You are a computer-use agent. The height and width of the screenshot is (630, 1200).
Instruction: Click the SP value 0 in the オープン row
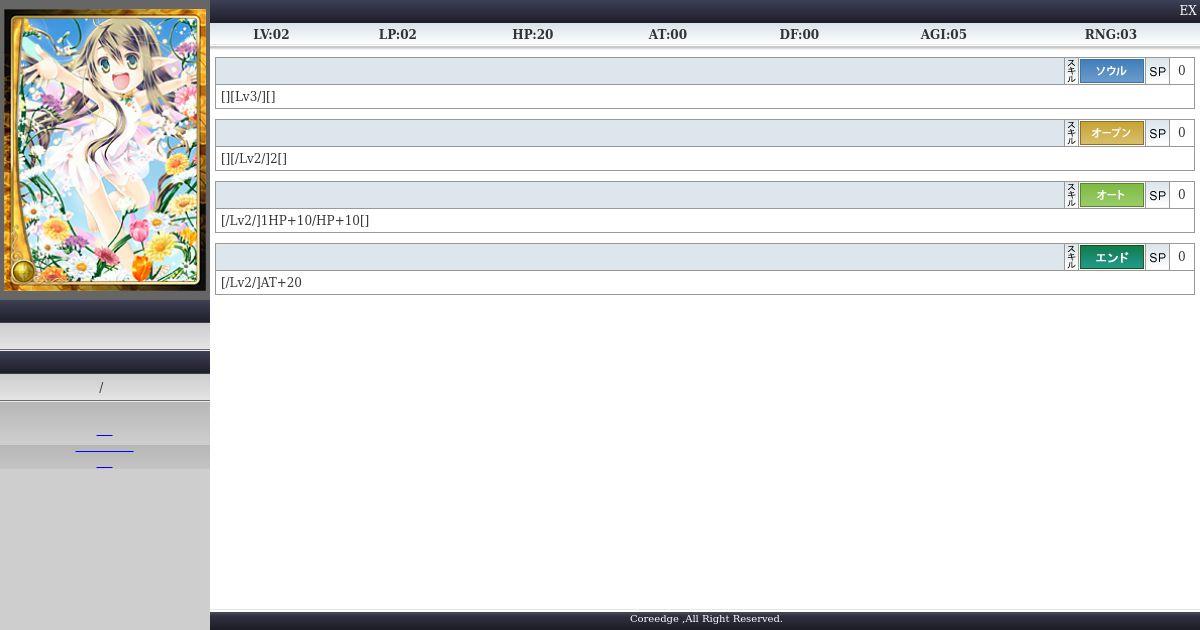point(1182,133)
